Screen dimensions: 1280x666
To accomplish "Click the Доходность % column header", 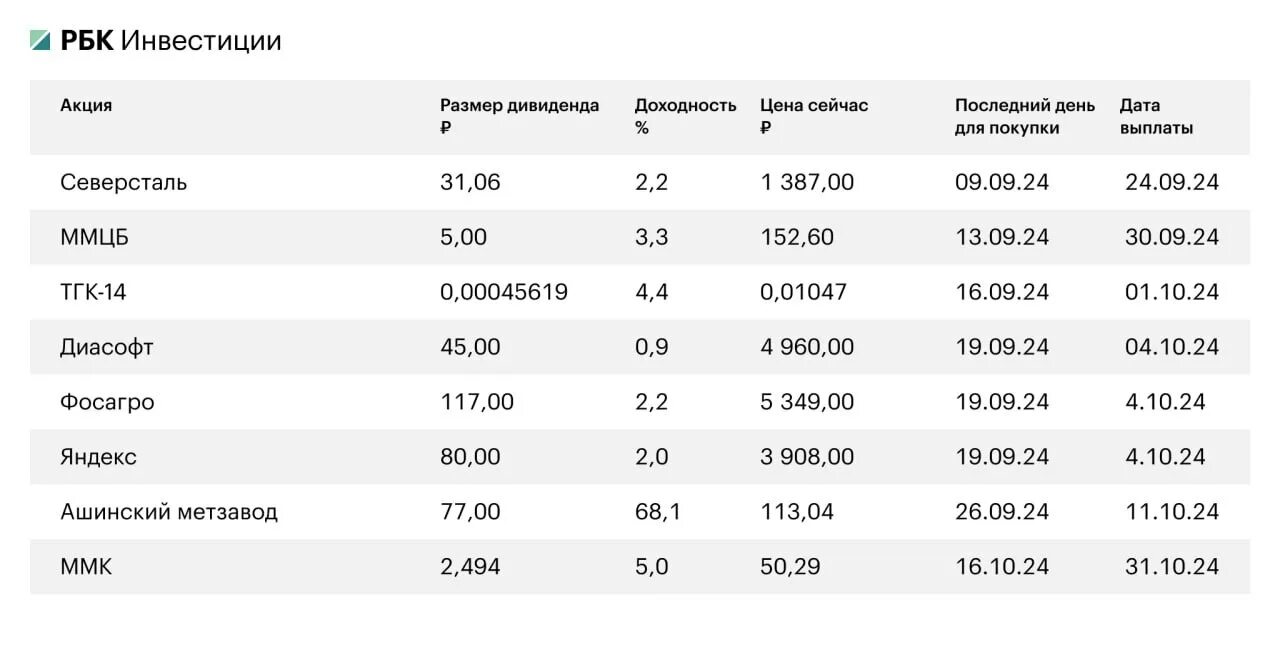I will pyautogui.click(x=685, y=116).
